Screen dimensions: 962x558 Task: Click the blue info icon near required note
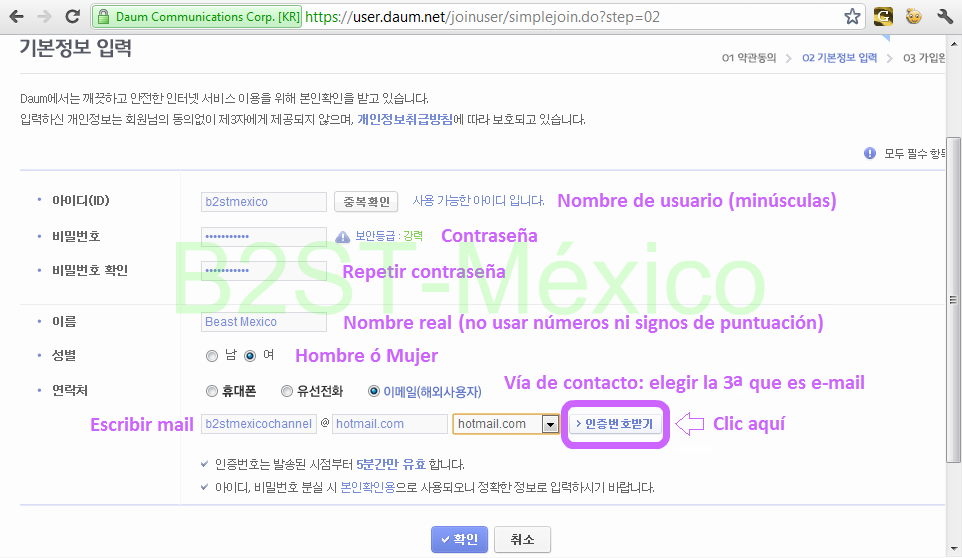[x=869, y=153]
